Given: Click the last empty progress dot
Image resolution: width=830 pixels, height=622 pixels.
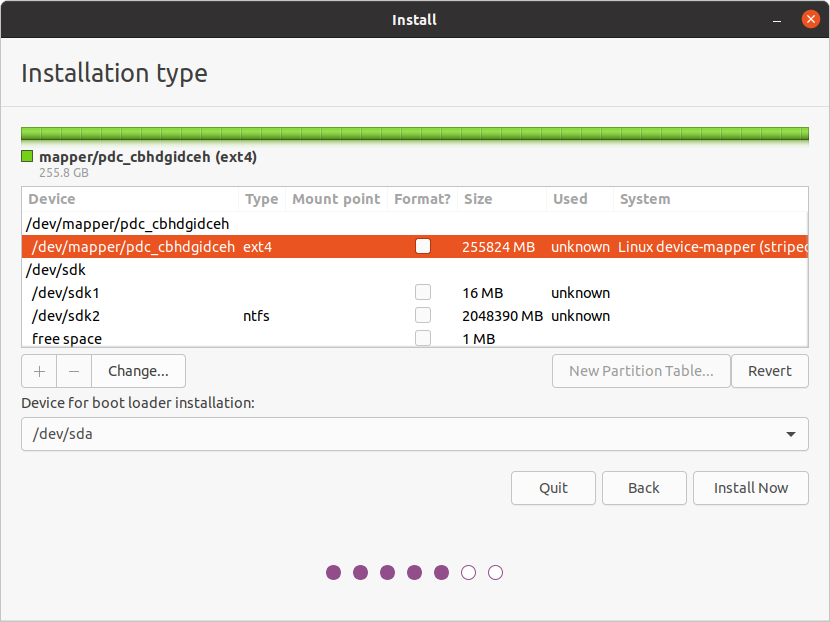Looking at the screenshot, I should click(495, 572).
